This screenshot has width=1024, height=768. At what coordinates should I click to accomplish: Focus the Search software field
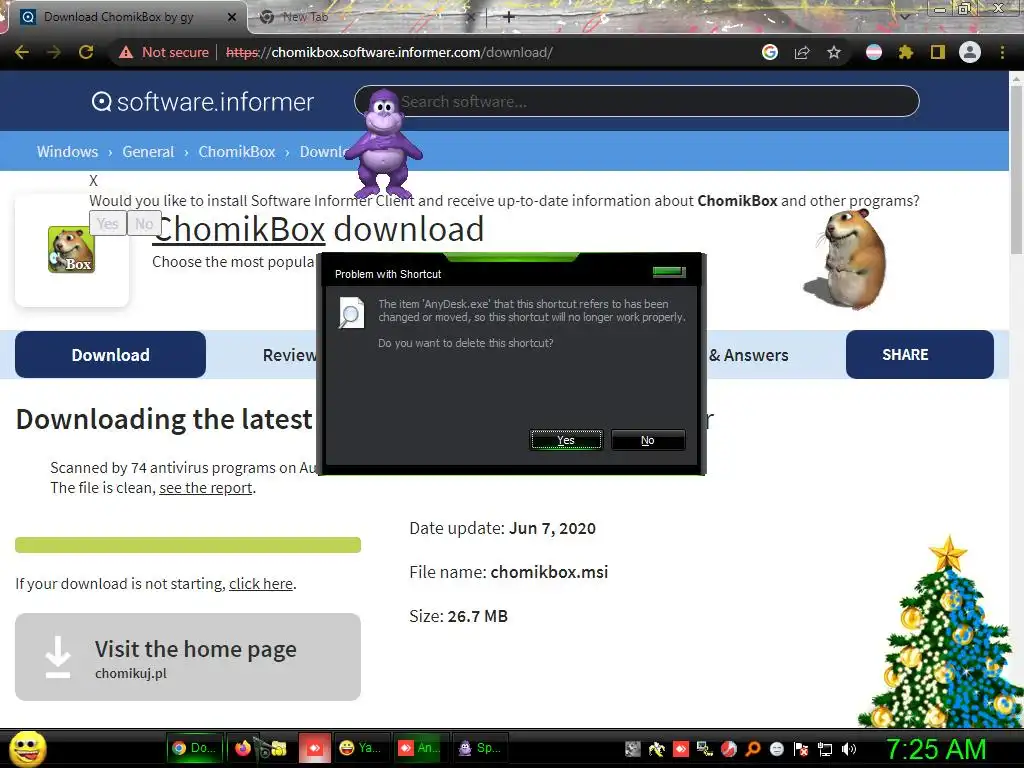coord(637,101)
